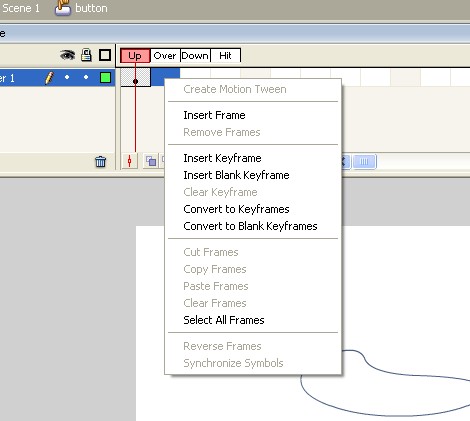Click Layer 1 green outline color swatch
Viewport: 470px width, 421px height.
pyautogui.click(x=105, y=78)
